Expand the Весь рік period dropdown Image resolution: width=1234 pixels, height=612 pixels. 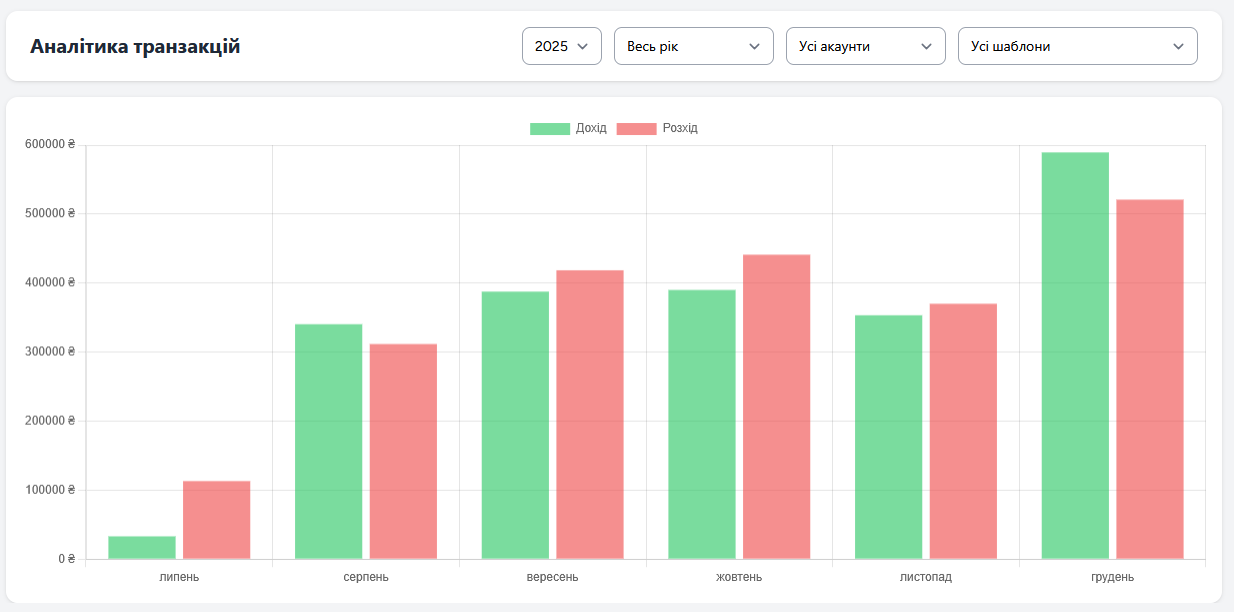coord(694,45)
